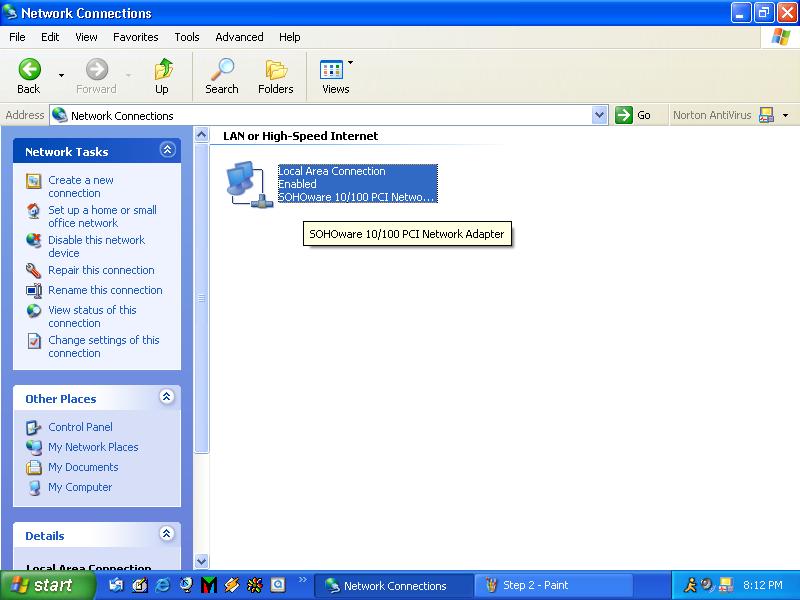
Task: Open the Views dropdown arrow
Action: coord(351,63)
